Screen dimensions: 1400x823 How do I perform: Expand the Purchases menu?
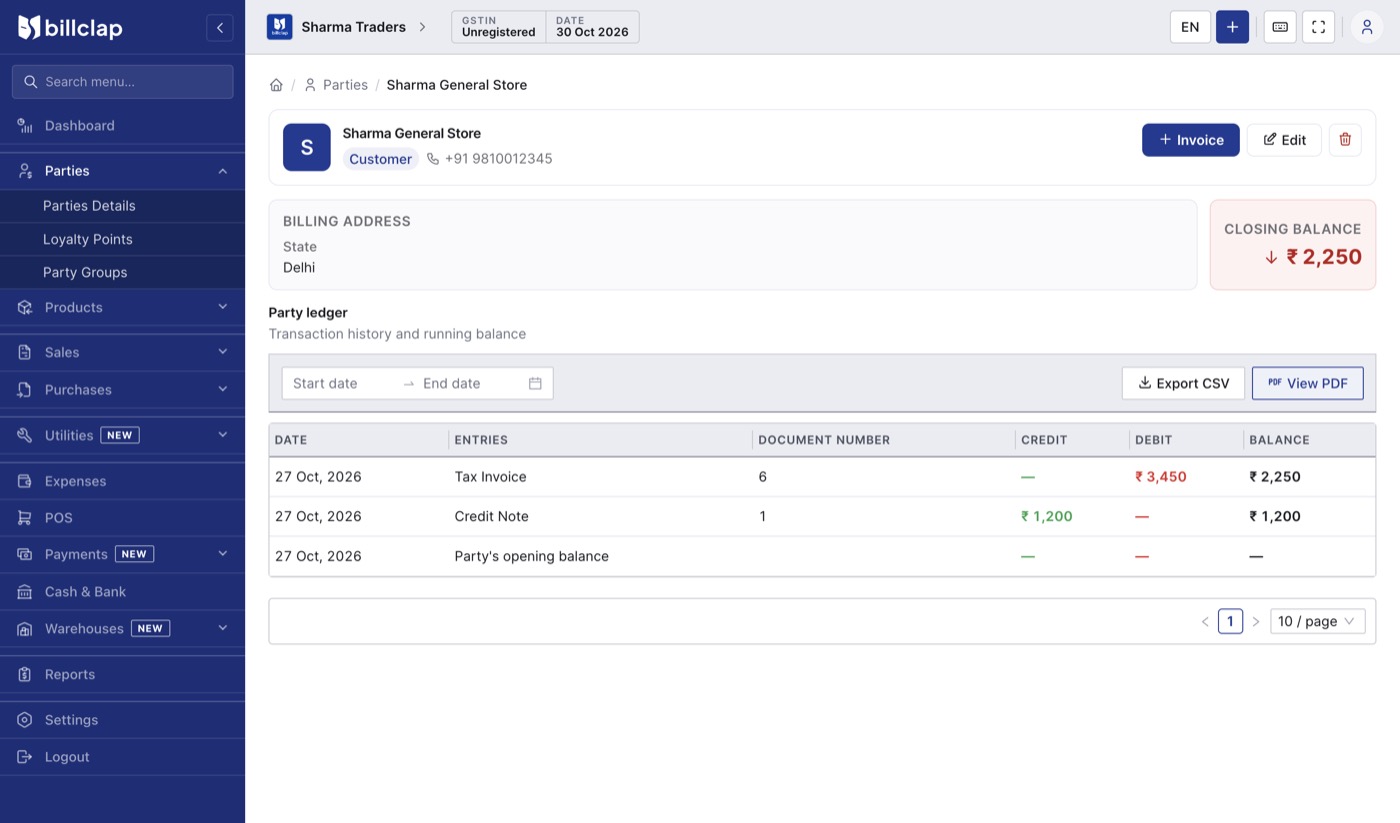(223, 389)
